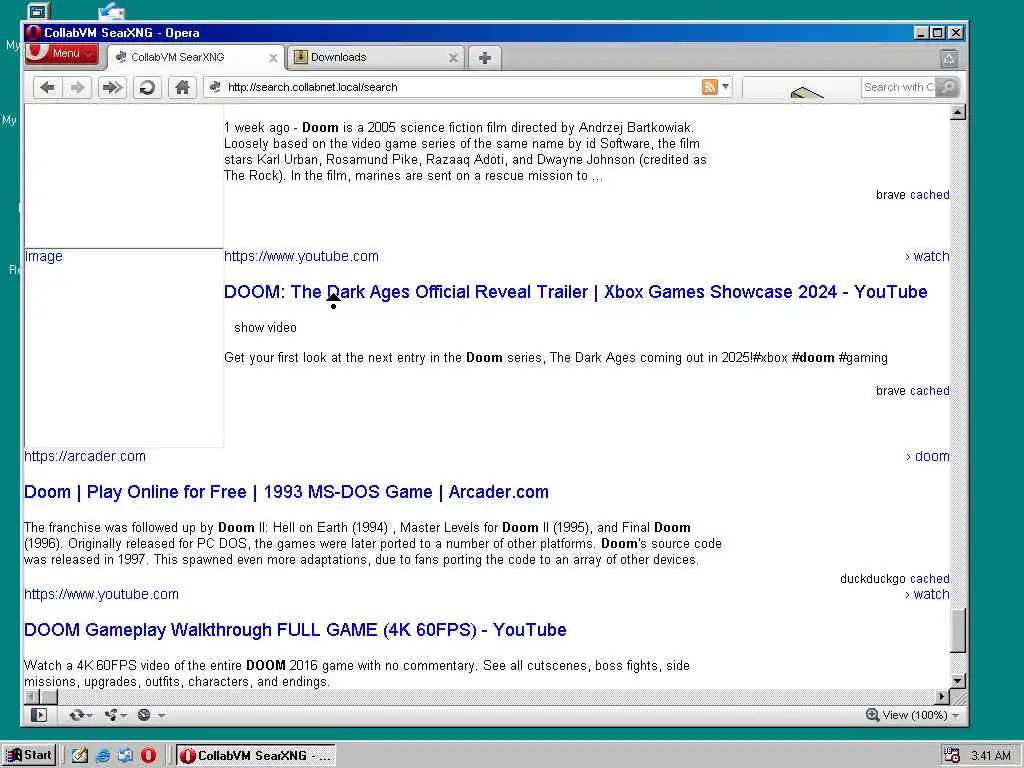
Task: Click cached link under Dark Ages trailer result
Action: (929, 391)
